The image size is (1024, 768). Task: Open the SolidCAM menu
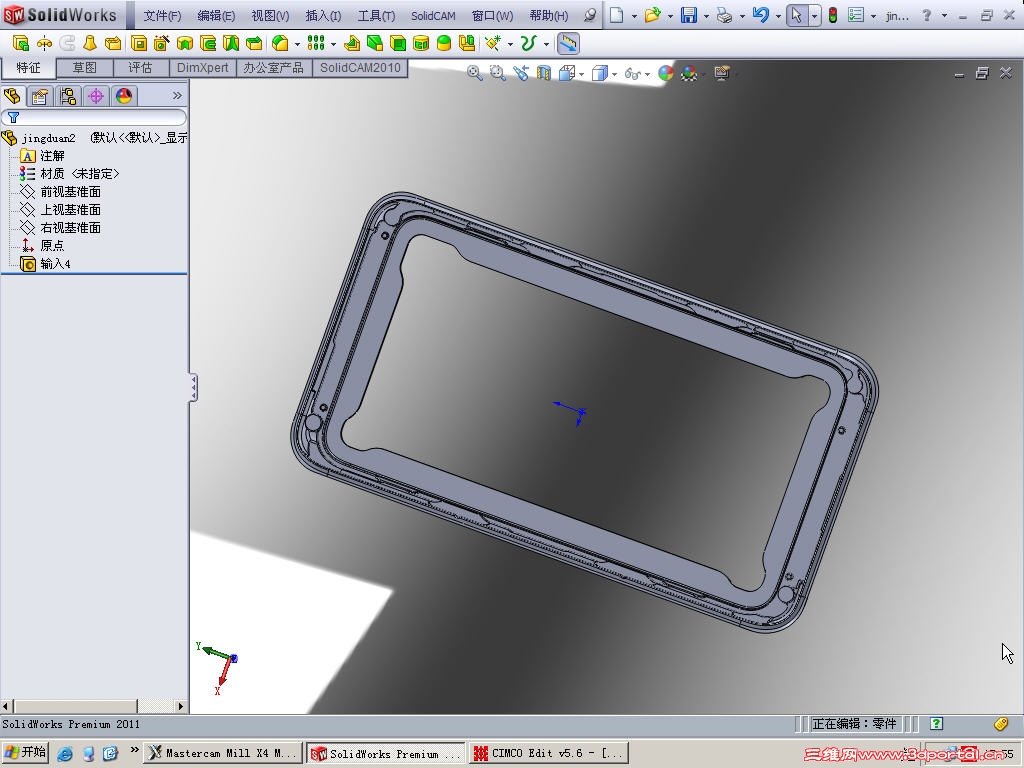pos(433,16)
